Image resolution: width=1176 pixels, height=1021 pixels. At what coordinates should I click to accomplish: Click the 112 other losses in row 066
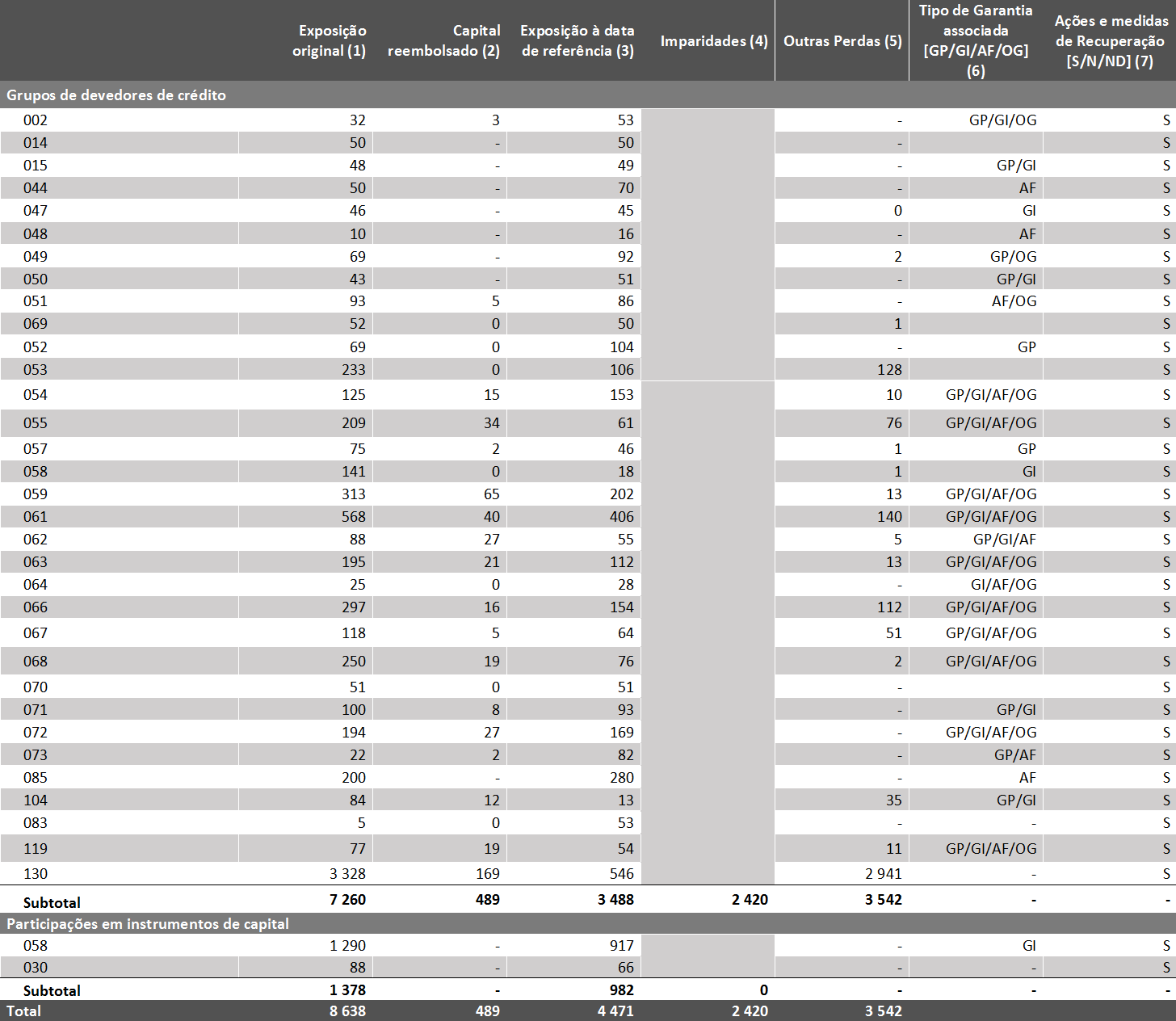click(x=889, y=607)
